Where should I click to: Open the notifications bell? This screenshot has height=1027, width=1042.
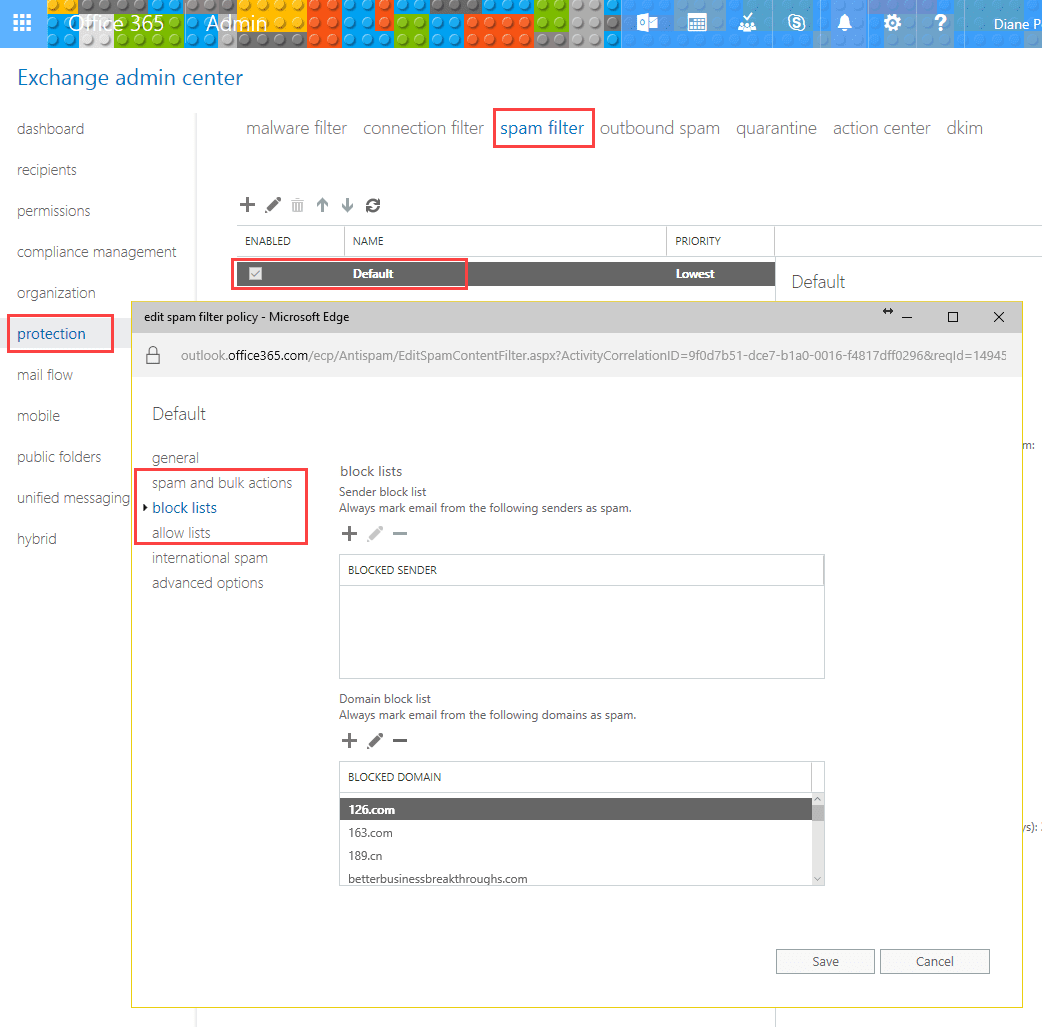(x=844, y=23)
